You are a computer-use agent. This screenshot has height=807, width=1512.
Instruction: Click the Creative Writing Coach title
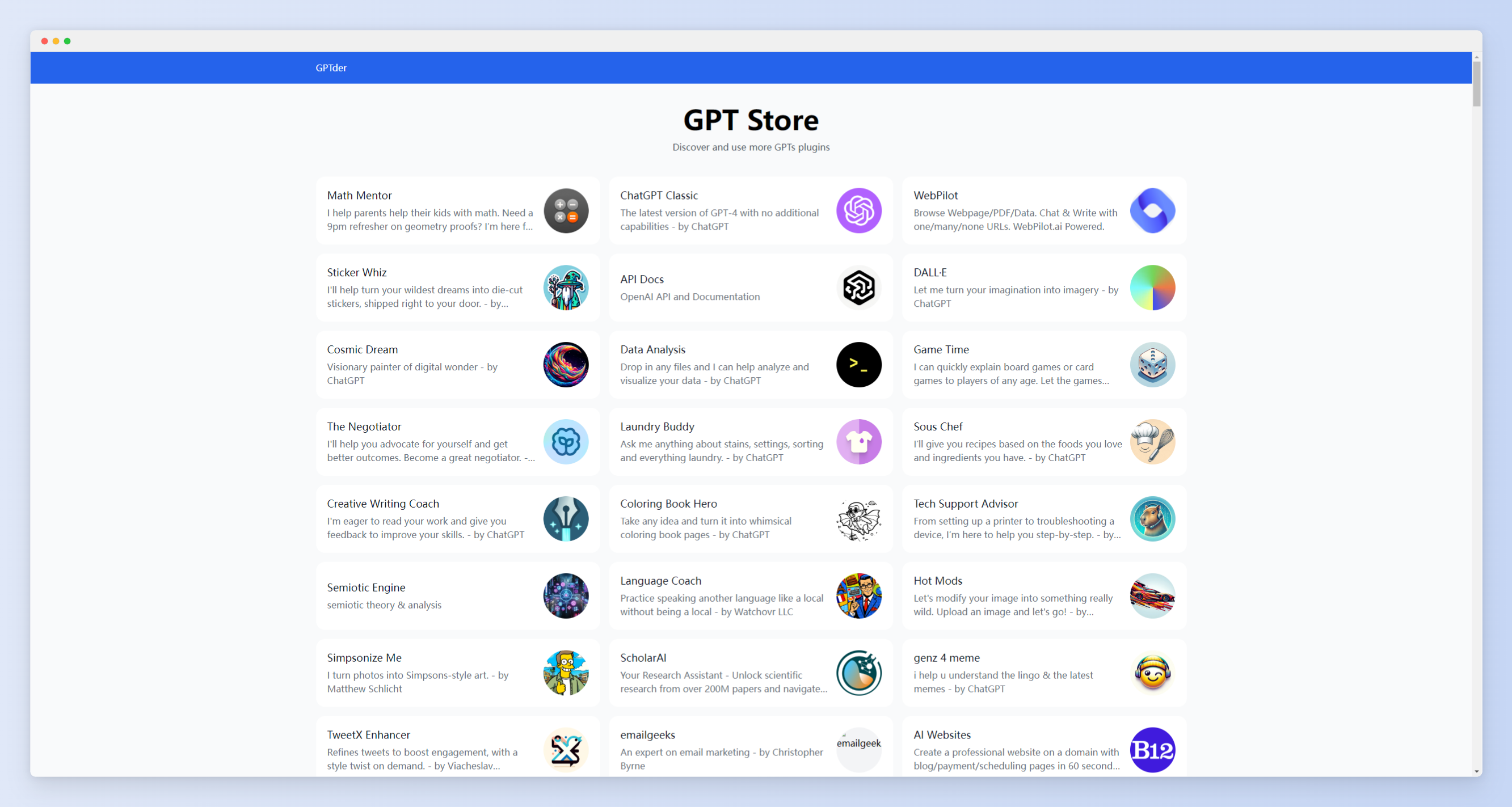coord(383,504)
